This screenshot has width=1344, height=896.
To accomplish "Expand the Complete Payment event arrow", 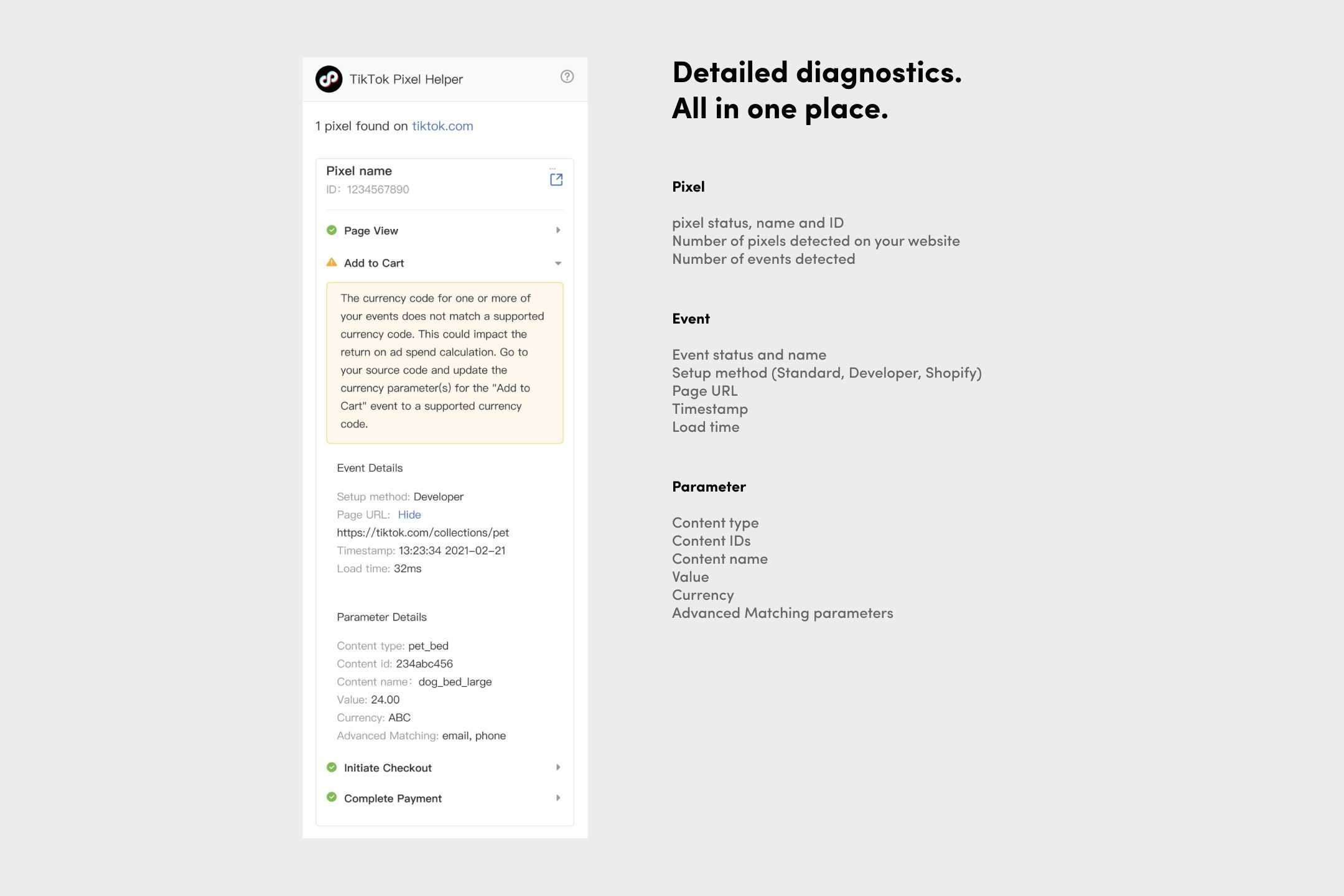I will tap(558, 798).
